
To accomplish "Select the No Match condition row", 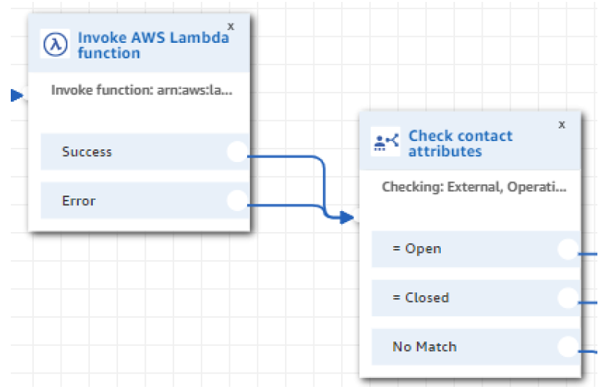I will point(476,347).
